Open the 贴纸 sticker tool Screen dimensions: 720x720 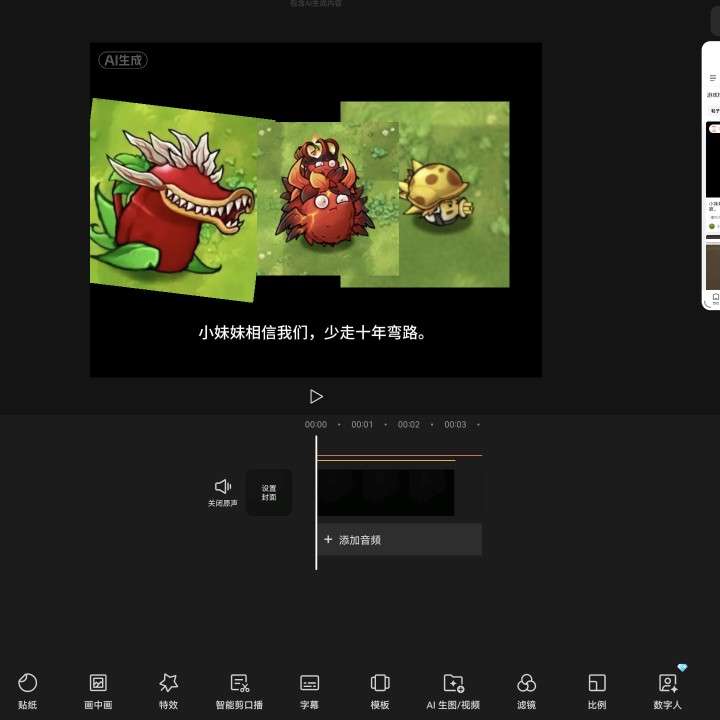(x=27, y=691)
